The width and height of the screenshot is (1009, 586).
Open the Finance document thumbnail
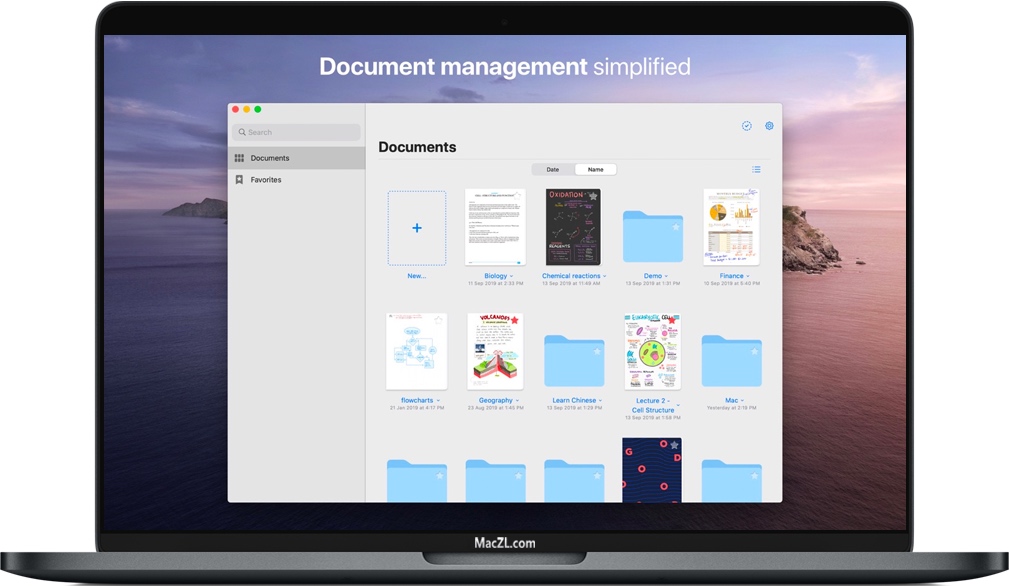(732, 227)
